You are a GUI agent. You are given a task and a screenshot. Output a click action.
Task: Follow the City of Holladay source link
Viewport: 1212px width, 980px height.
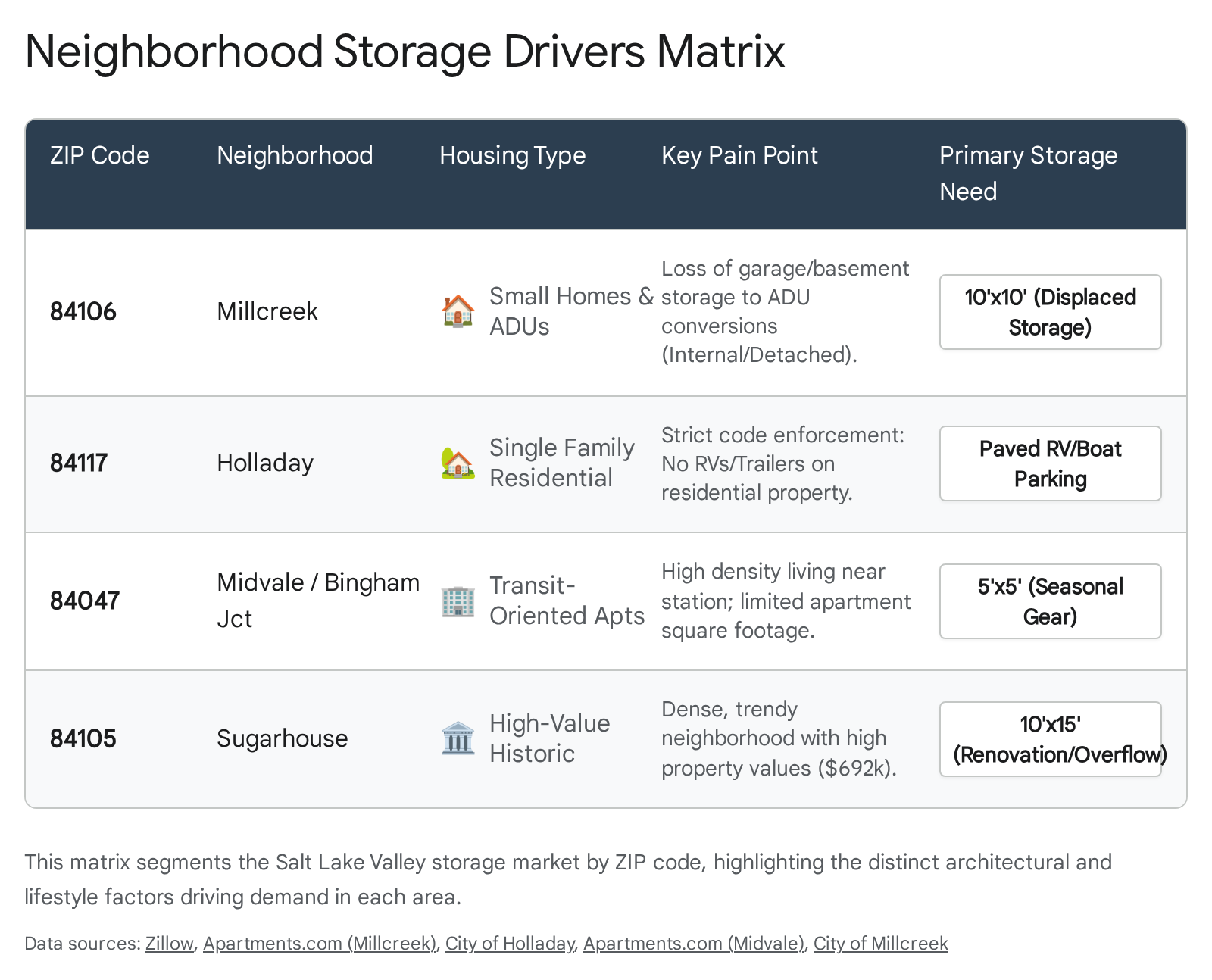coord(510,944)
